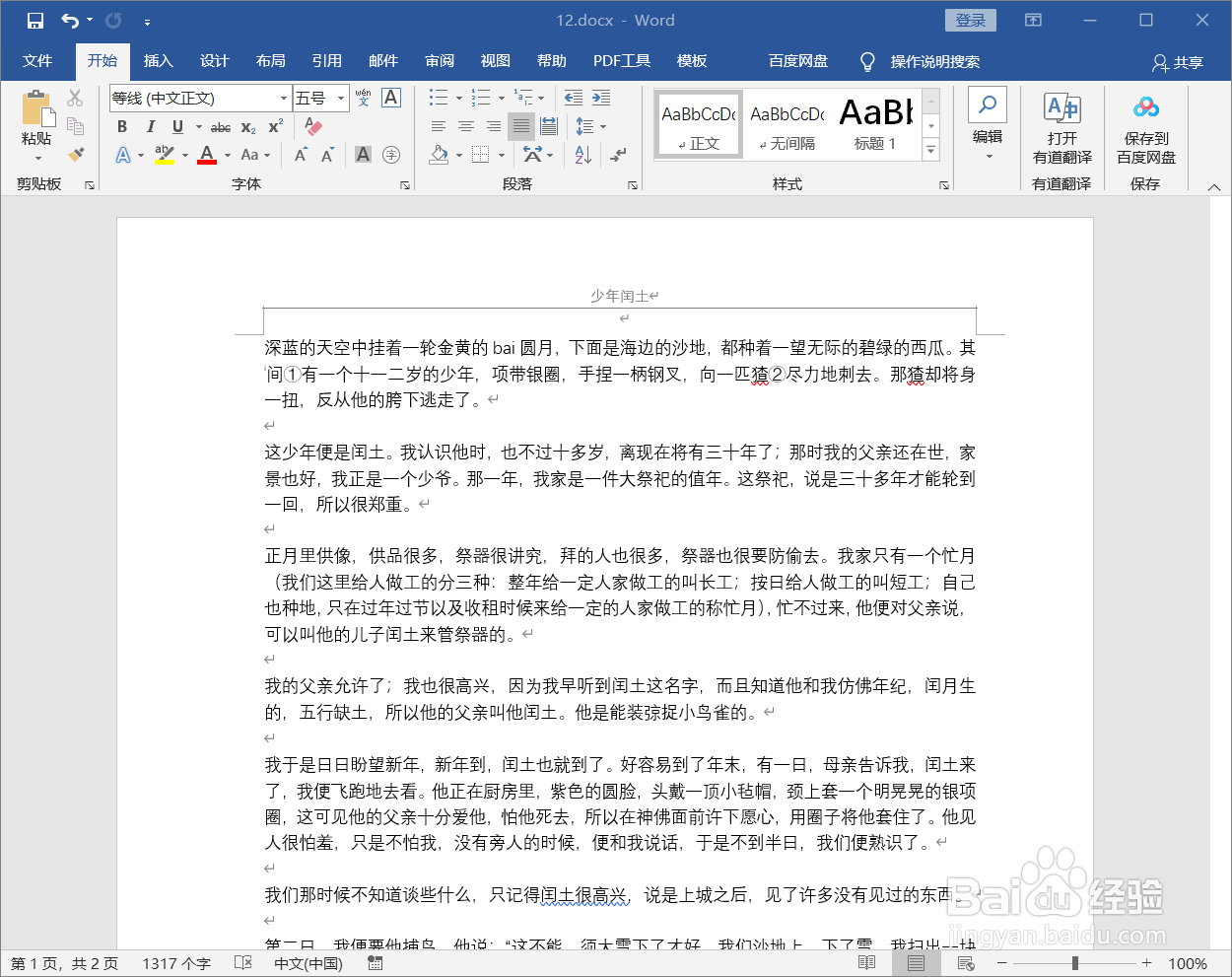
Task: Increase paragraph indent
Action: point(601,98)
